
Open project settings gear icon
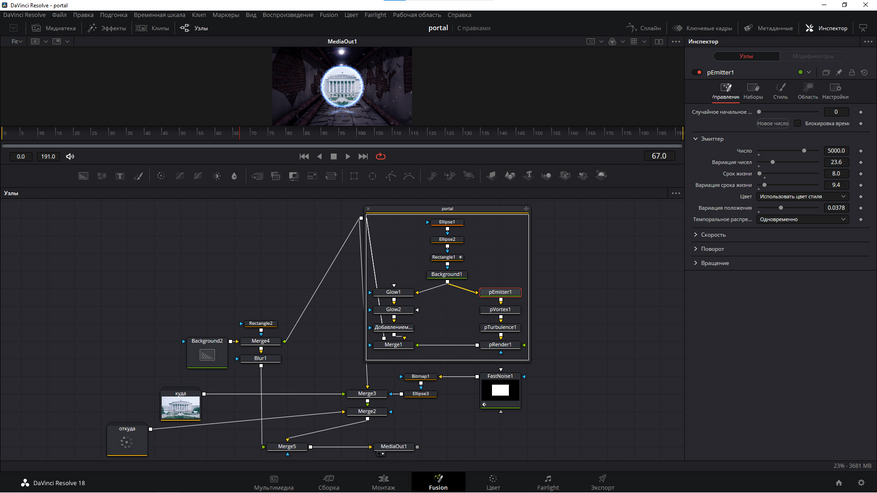pyautogui.click(x=861, y=482)
